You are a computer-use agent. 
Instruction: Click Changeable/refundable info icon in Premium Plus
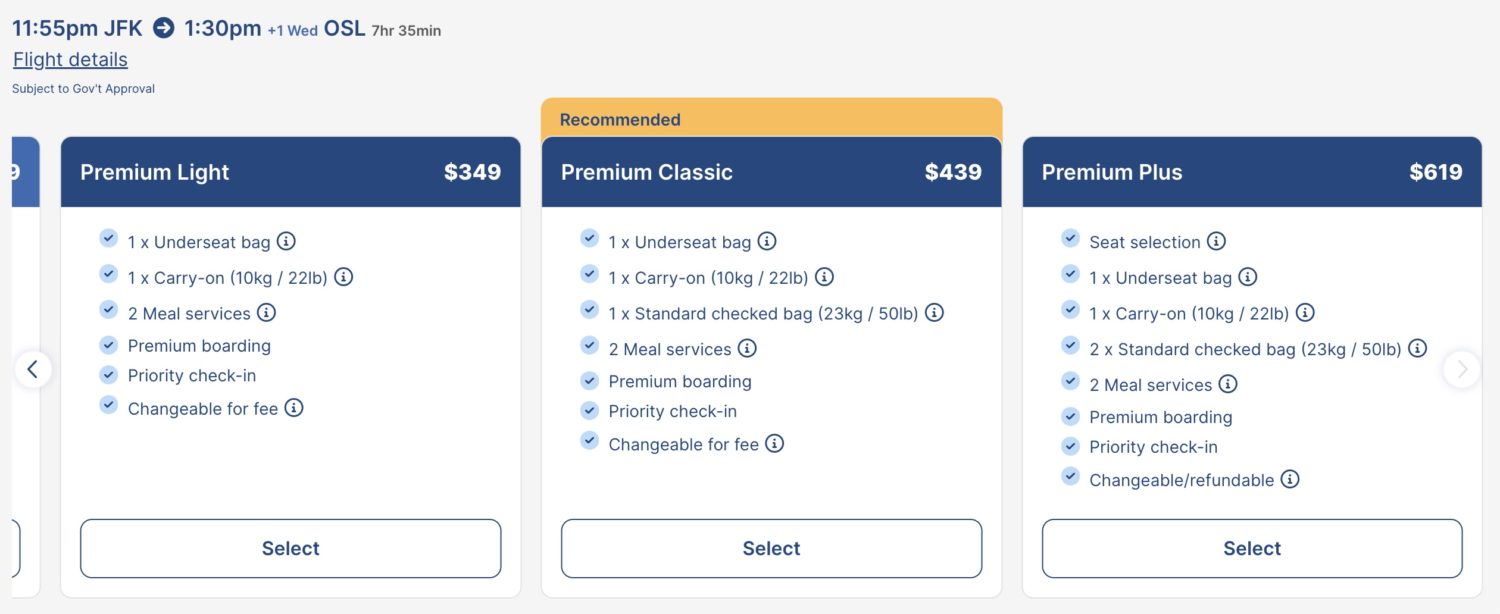tap(1290, 479)
